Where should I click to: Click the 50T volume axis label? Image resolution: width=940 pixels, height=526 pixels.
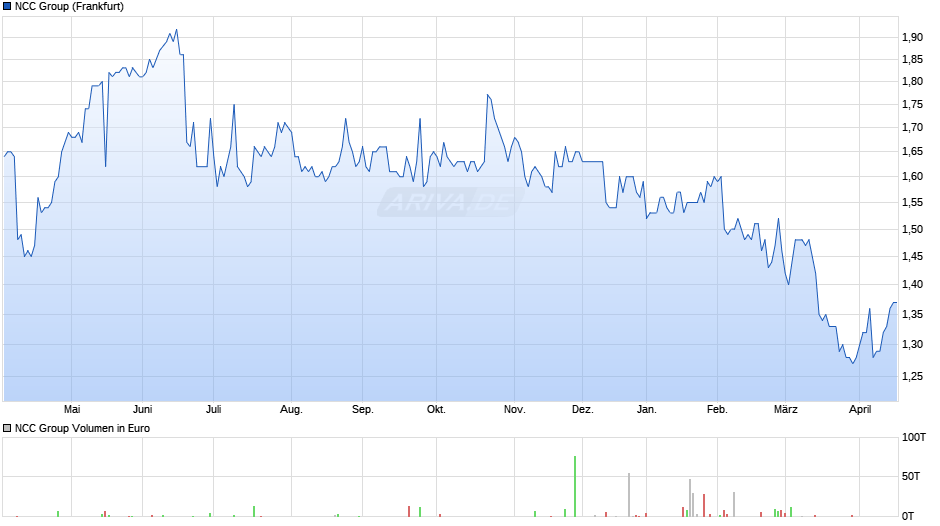point(911,476)
